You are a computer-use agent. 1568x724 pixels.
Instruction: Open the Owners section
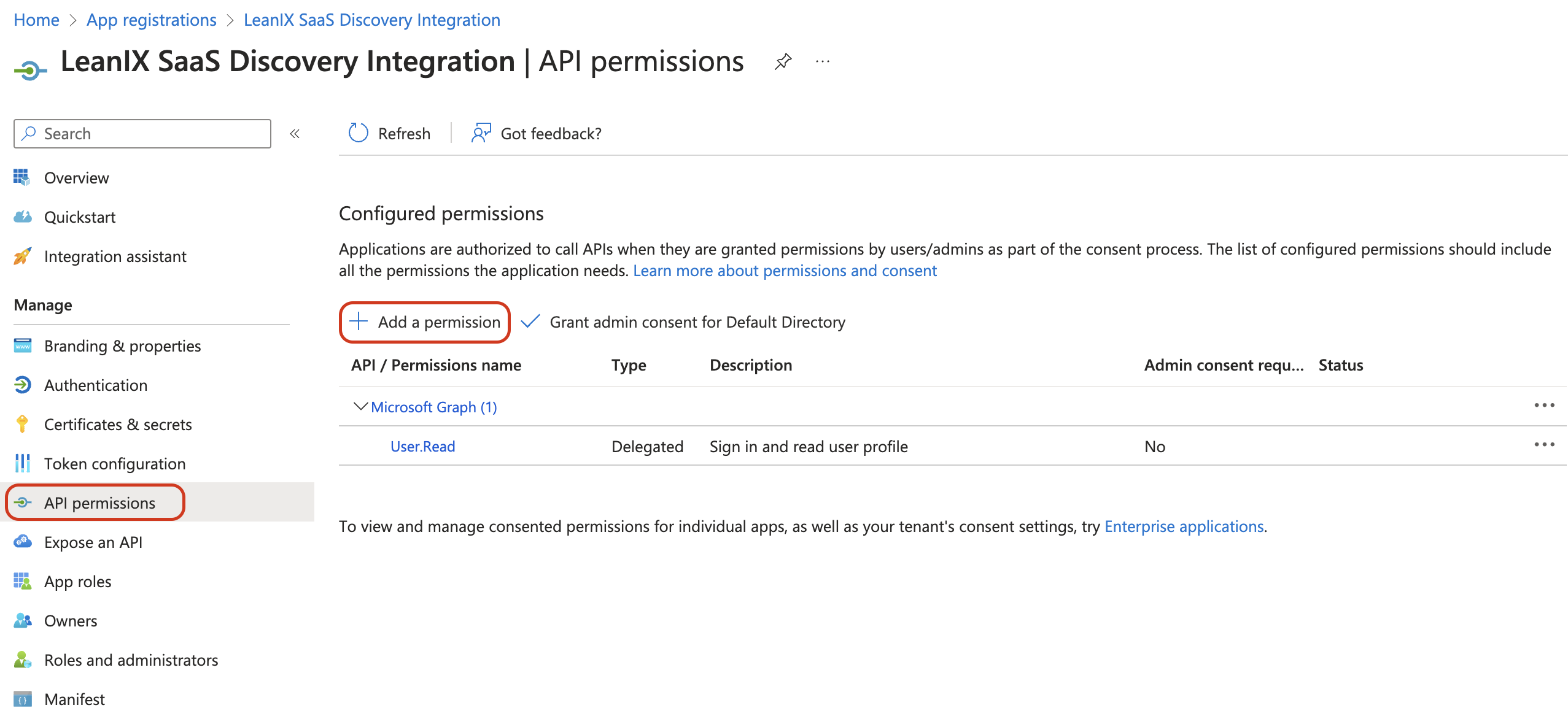point(71,621)
